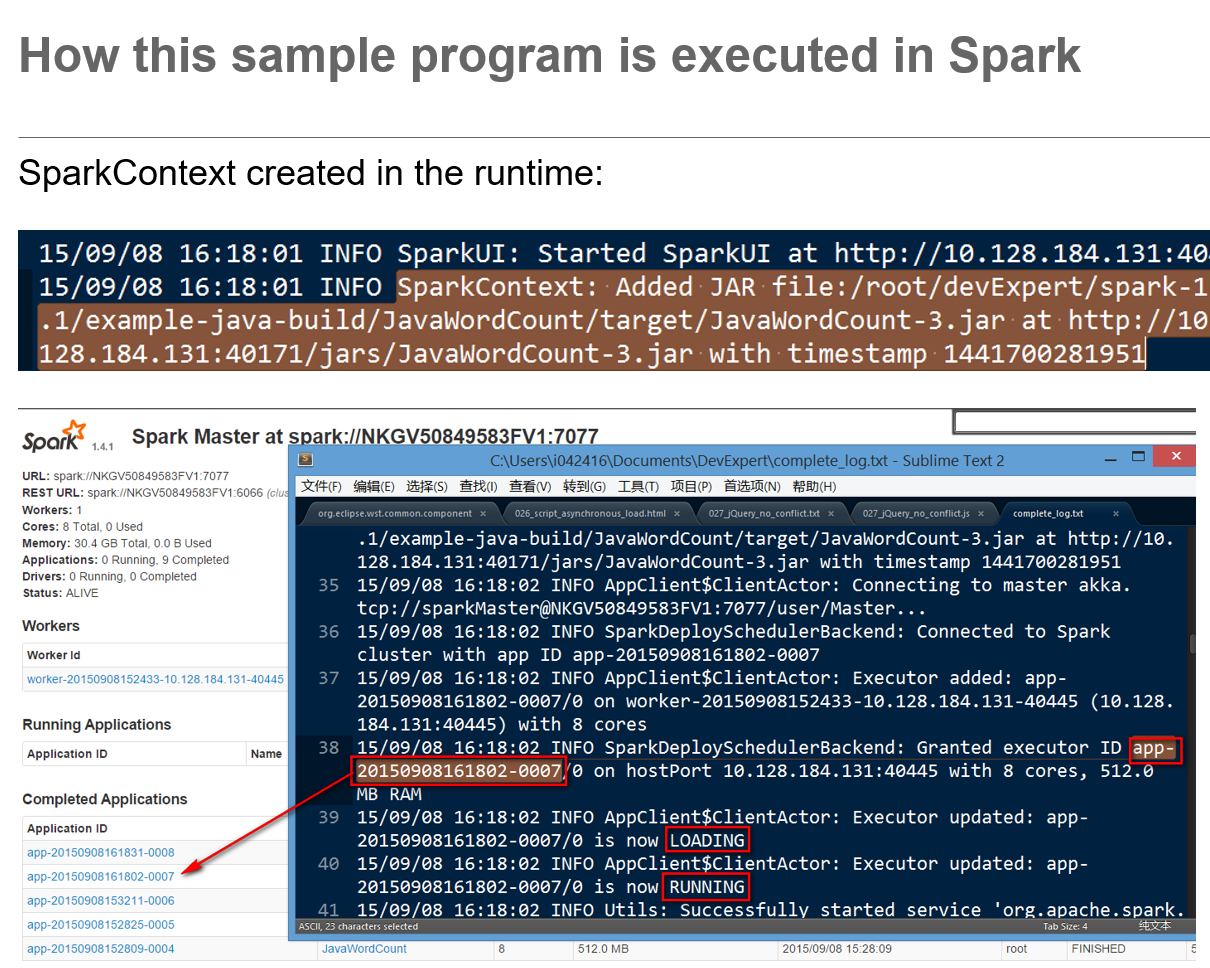
Task: Click line number 40 in gutter
Action: tap(329, 863)
